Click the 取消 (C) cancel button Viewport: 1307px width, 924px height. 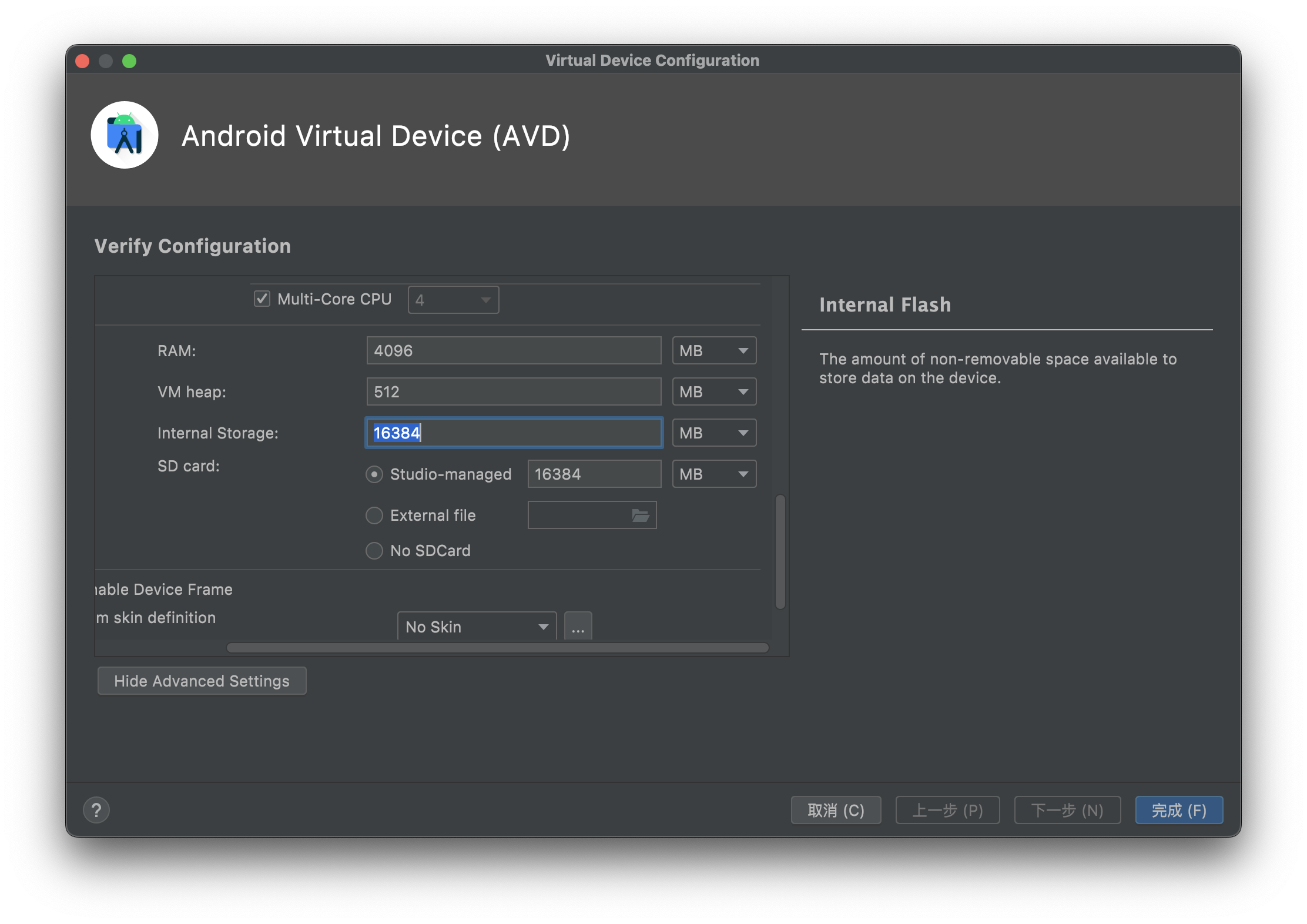pos(836,810)
